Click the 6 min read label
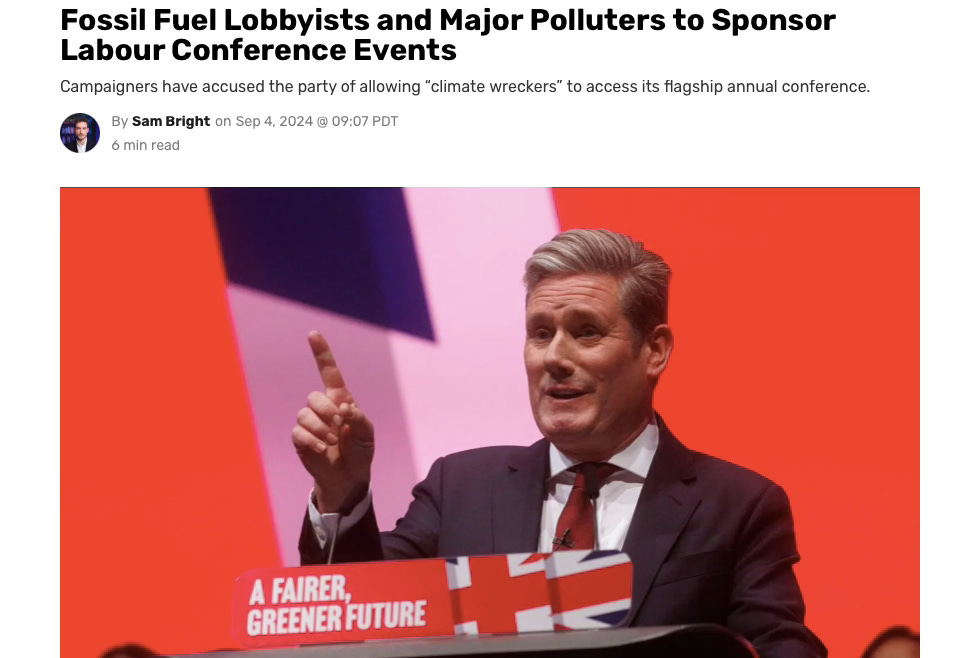957x658 pixels. pyautogui.click(x=145, y=145)
